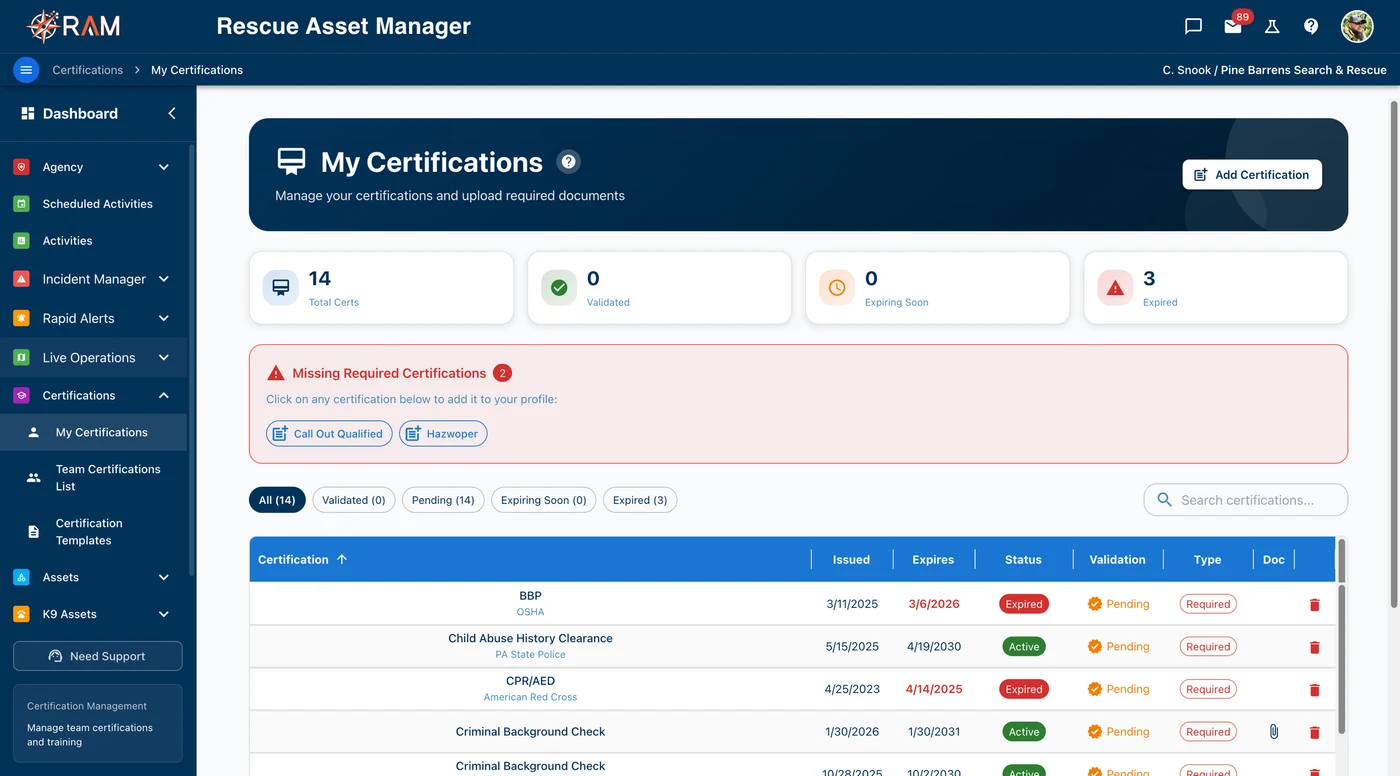Click the Total Certs summary card
Image resolution: width=1400 pixels, height=776 pixels.
click(x=381, y=288)
